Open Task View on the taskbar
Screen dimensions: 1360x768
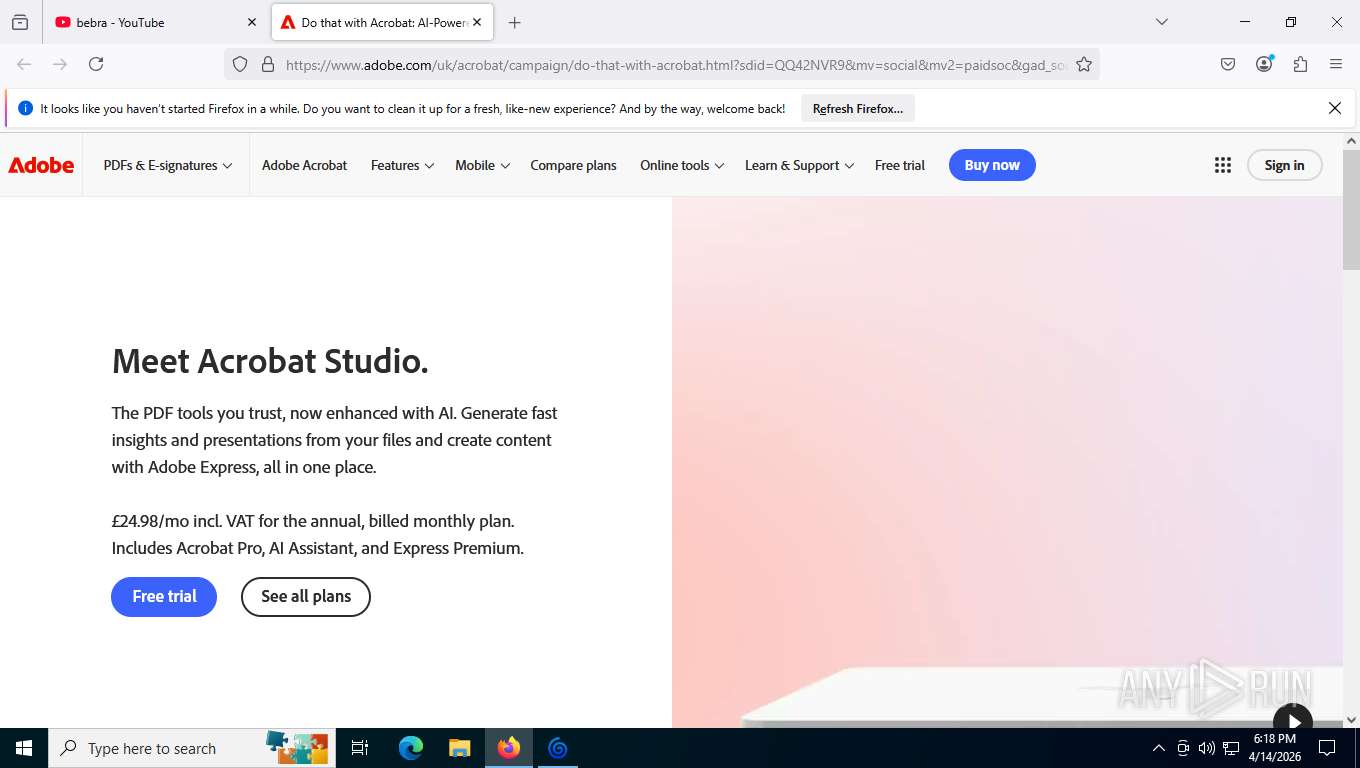(x=360, y=748)
